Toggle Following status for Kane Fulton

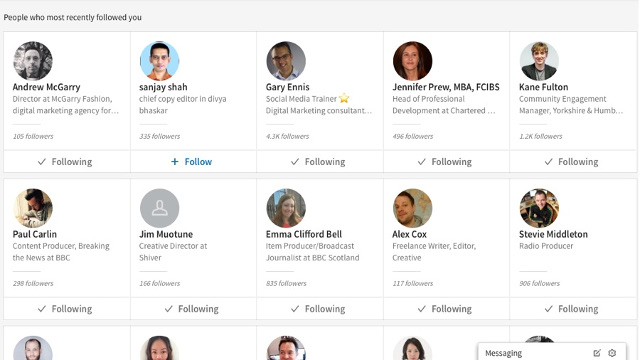[x=573, y=162]
